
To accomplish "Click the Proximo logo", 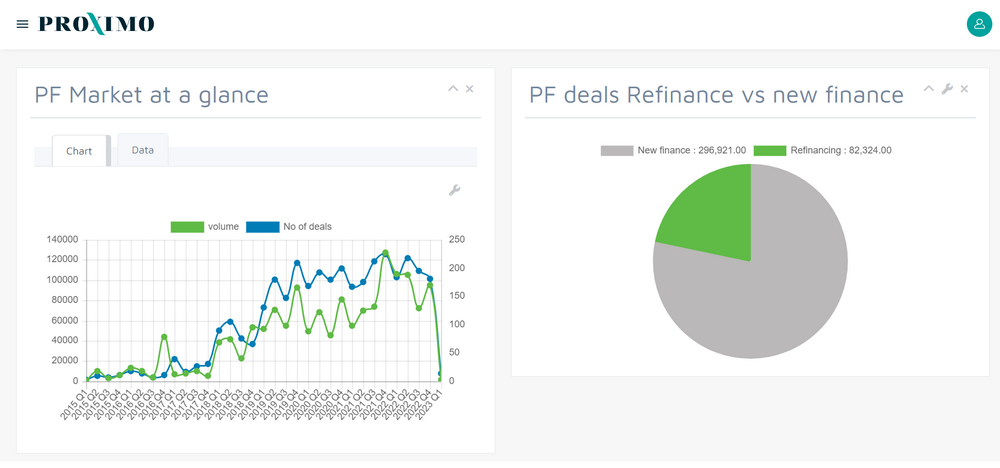I will (97, 24).
